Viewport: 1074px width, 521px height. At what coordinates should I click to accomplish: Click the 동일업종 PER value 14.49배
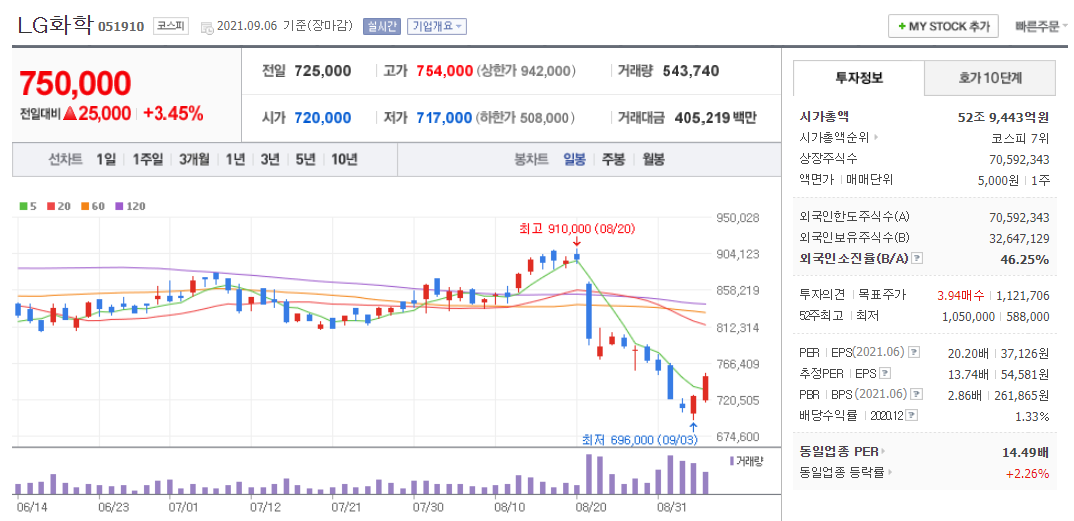[1025, 452]
